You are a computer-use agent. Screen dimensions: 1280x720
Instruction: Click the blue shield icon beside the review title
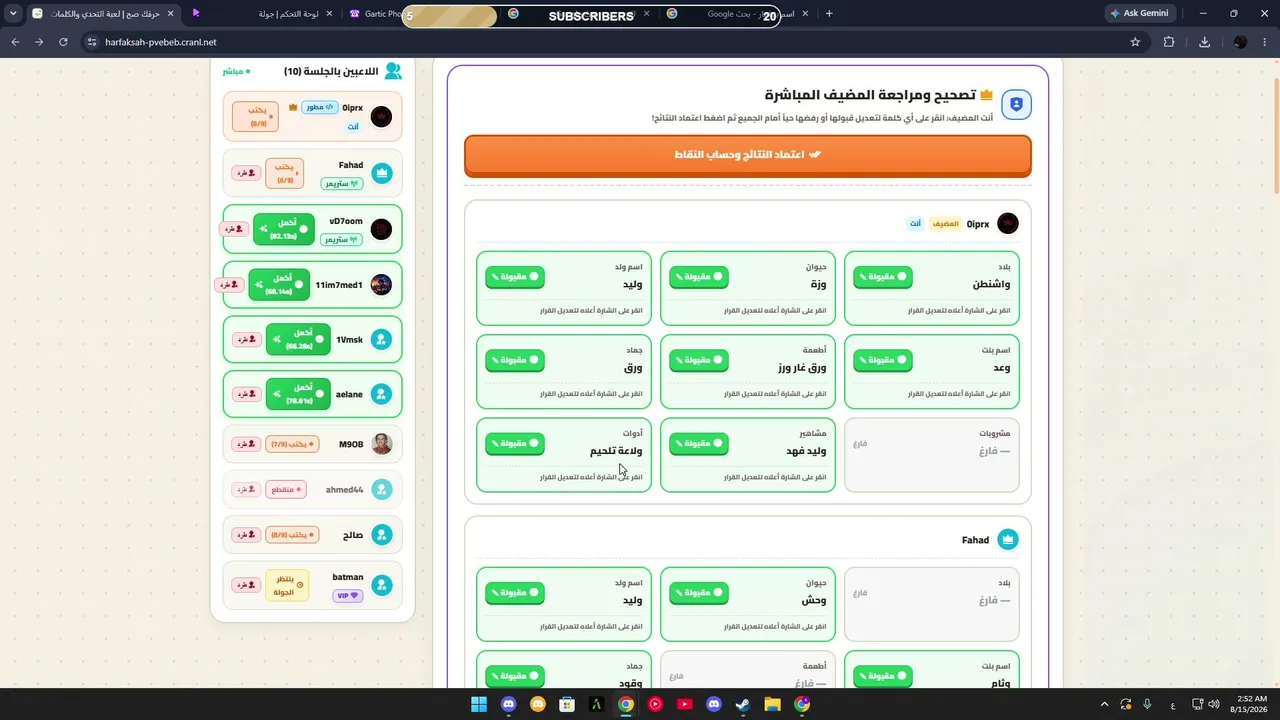[x=1016, y=104]
